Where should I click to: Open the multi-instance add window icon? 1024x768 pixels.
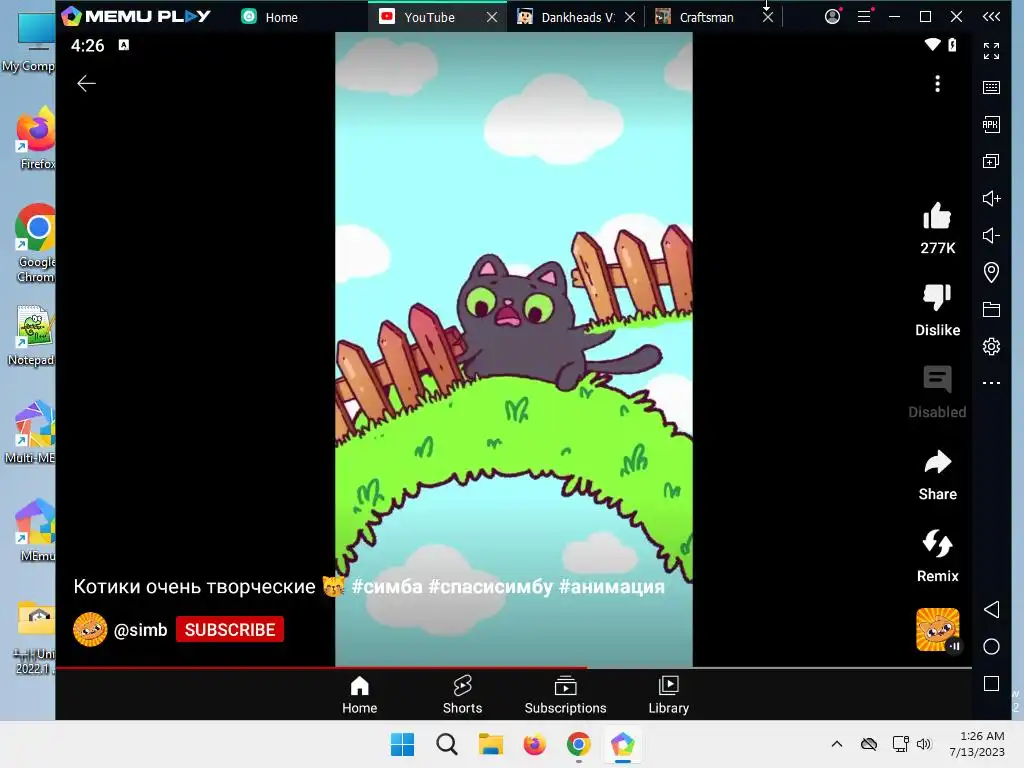[991, 161]
